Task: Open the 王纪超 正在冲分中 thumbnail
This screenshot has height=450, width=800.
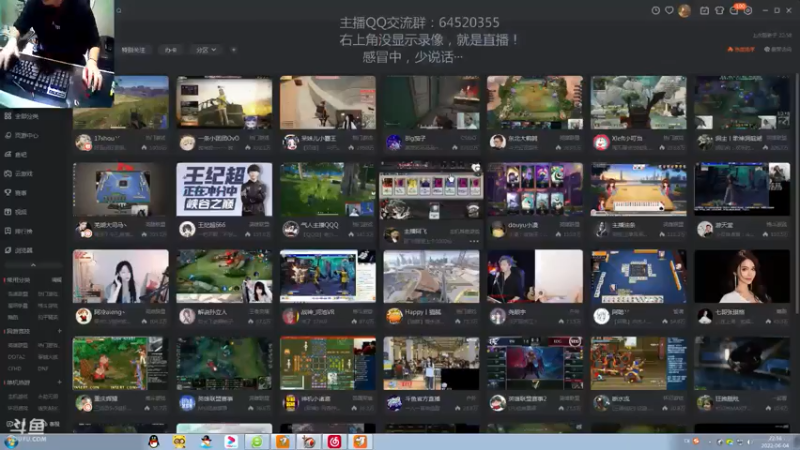Action: tap(224, 189)
